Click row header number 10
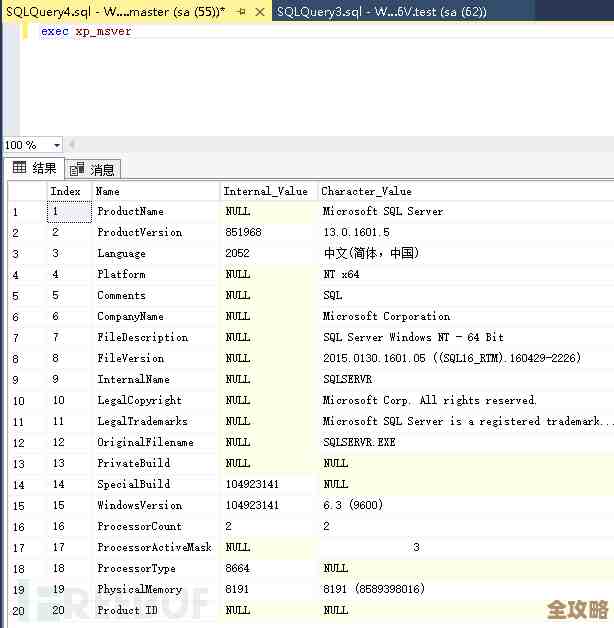The width and height of the screenshot is (614, 628). (x=27, y=401)
